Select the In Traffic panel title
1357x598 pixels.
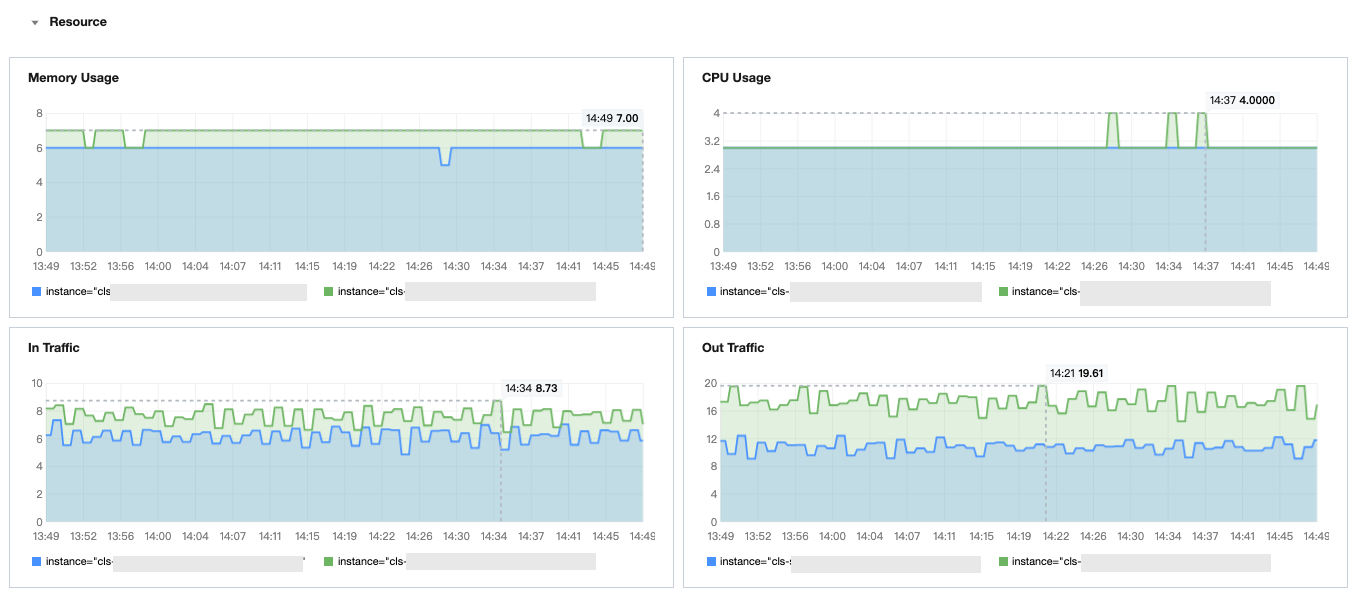54,348
